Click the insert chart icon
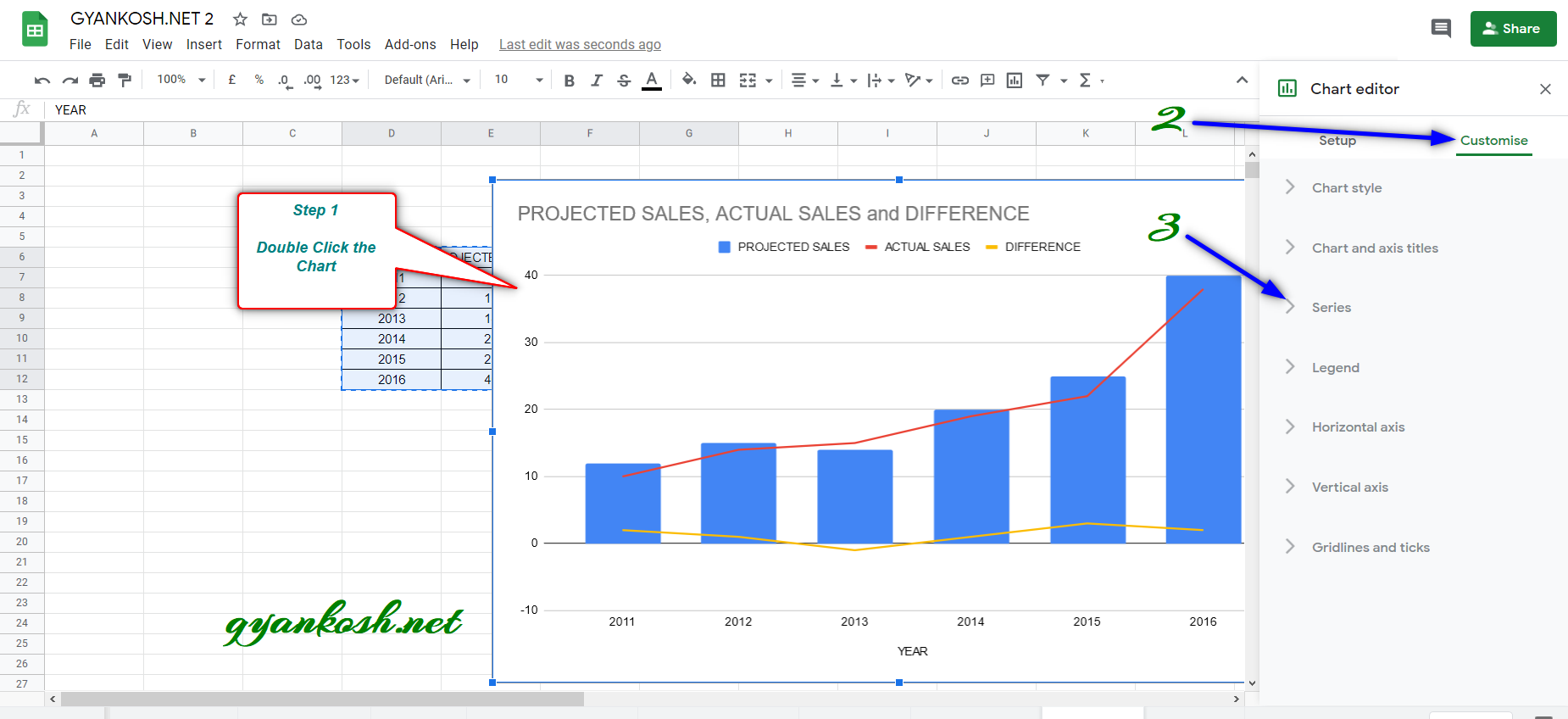Screen dimensions: 1568x719 (x=1015, y=81)
